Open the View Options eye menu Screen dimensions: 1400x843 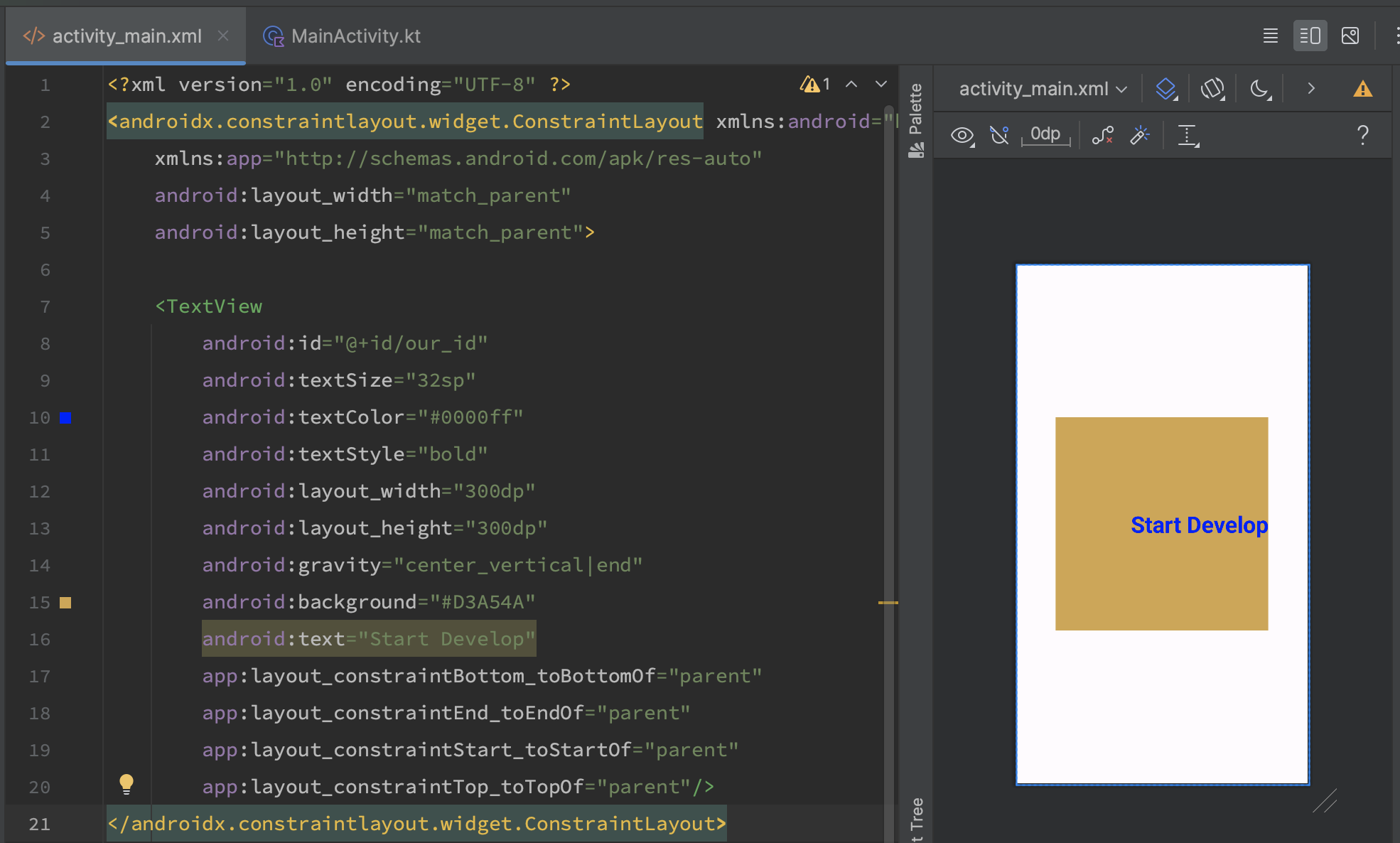point(963,135)
